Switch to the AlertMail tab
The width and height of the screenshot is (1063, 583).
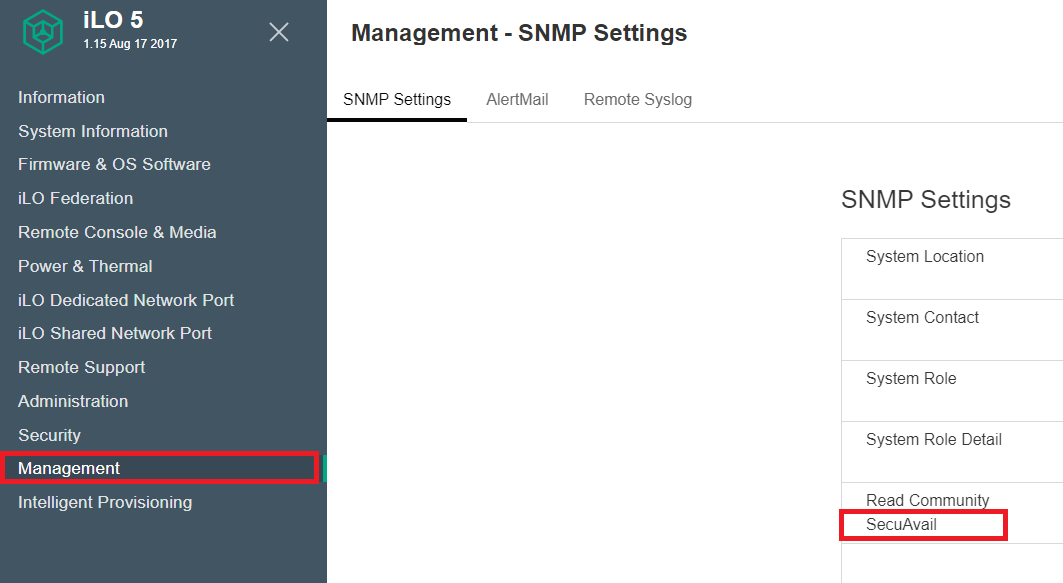click(x=517, y=100)
